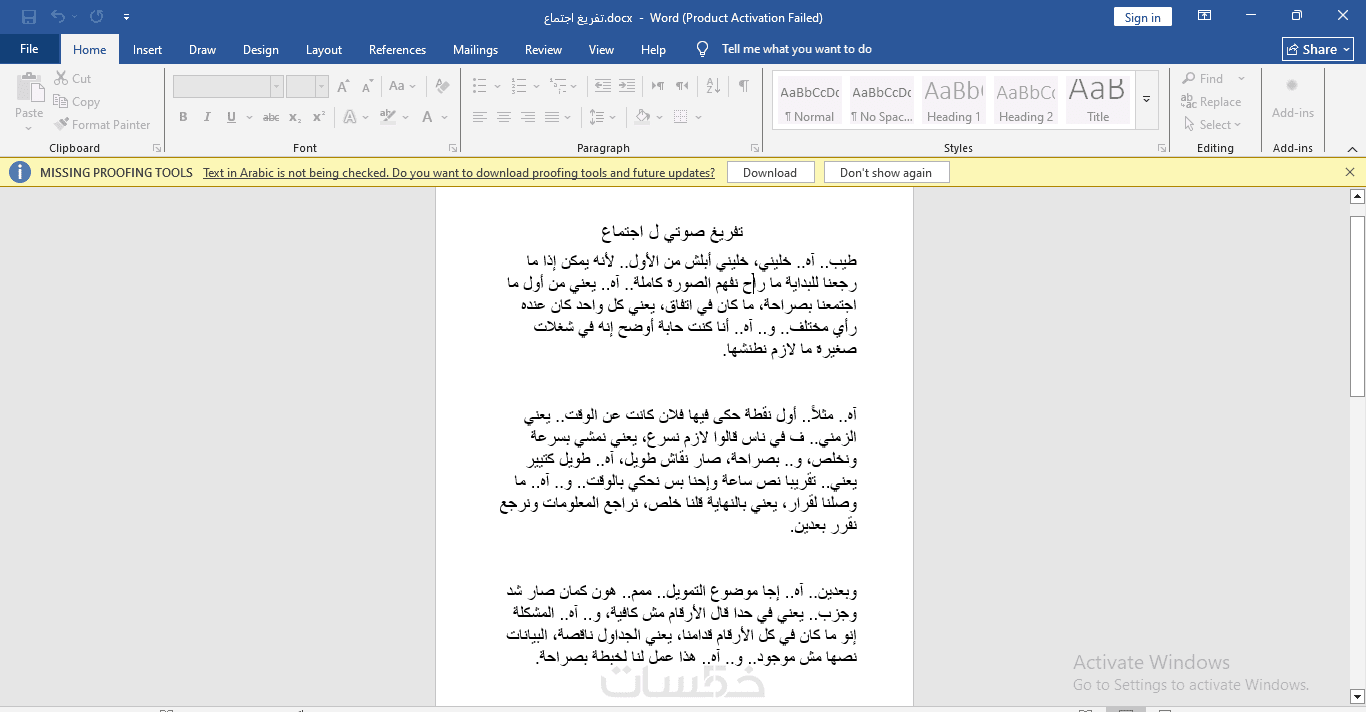Viewport: 1366px width, 712px height.
Task: Apply the Normal style
Action: coord(810,100)
